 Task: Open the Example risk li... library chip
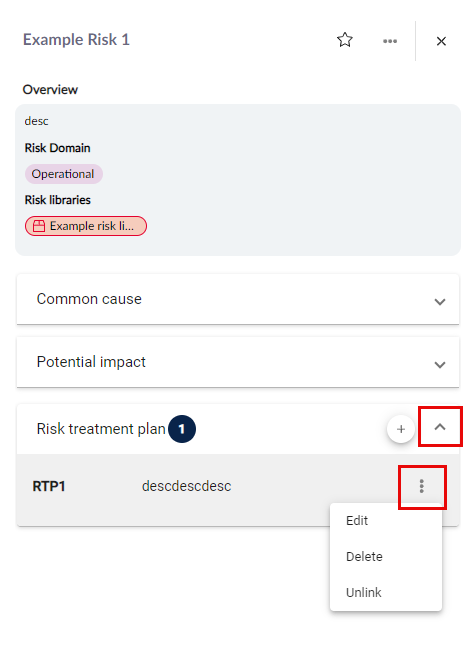tap(86, 226)
